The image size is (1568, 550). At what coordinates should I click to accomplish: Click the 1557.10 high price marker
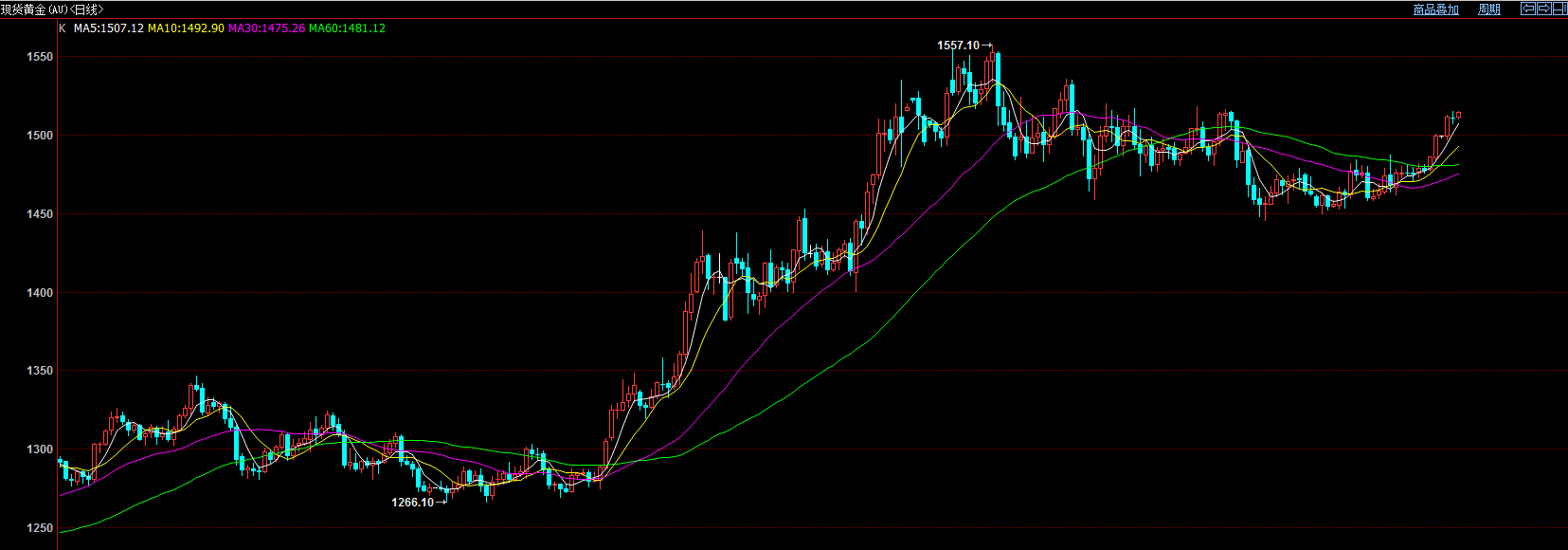click(x=958, y=46)
